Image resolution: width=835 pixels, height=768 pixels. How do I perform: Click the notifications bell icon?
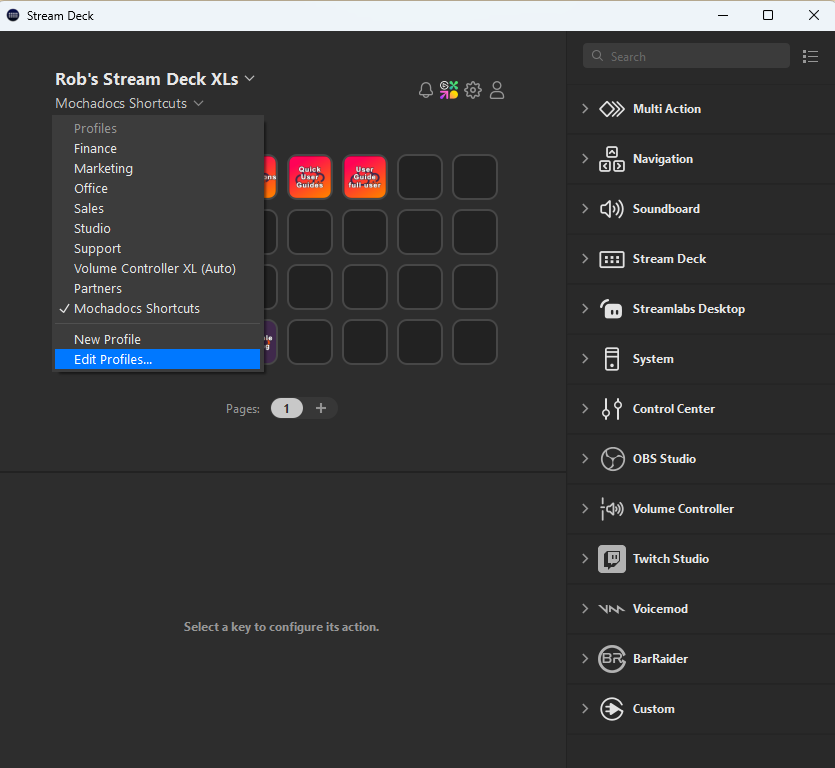click(426, 89)
